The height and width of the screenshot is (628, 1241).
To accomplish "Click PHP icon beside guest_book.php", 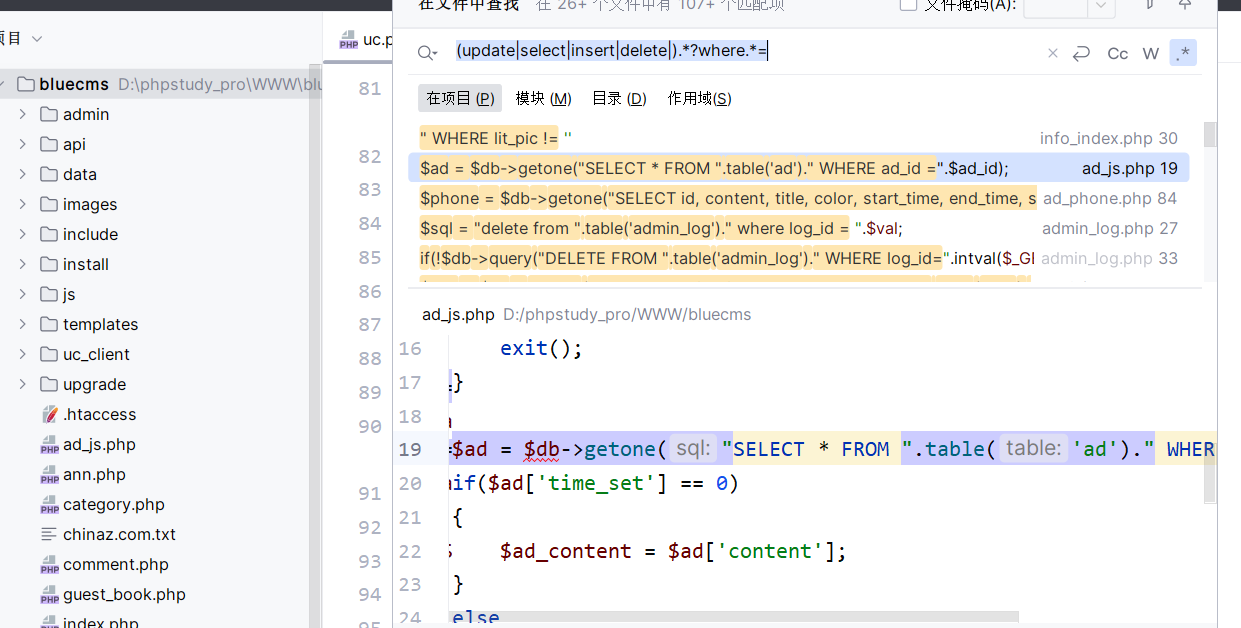I will (49, 595).
